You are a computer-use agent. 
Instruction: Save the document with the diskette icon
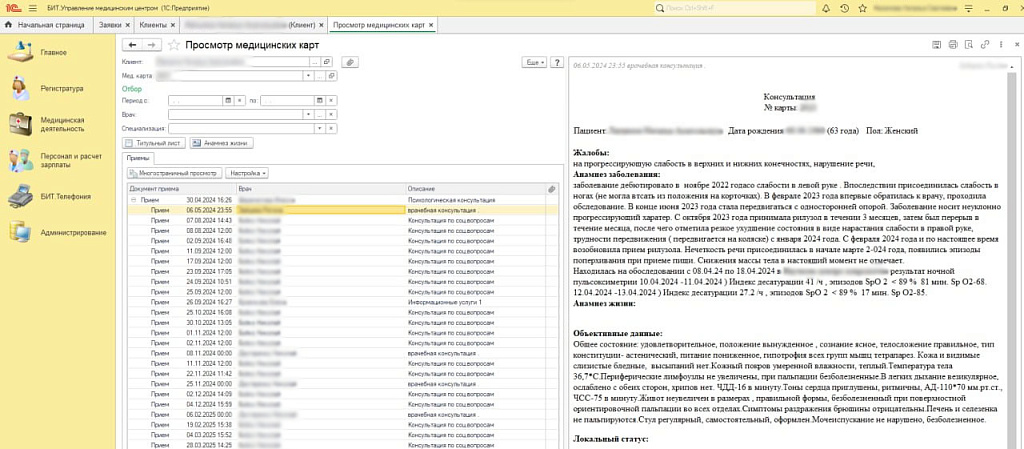pos(936,44)
